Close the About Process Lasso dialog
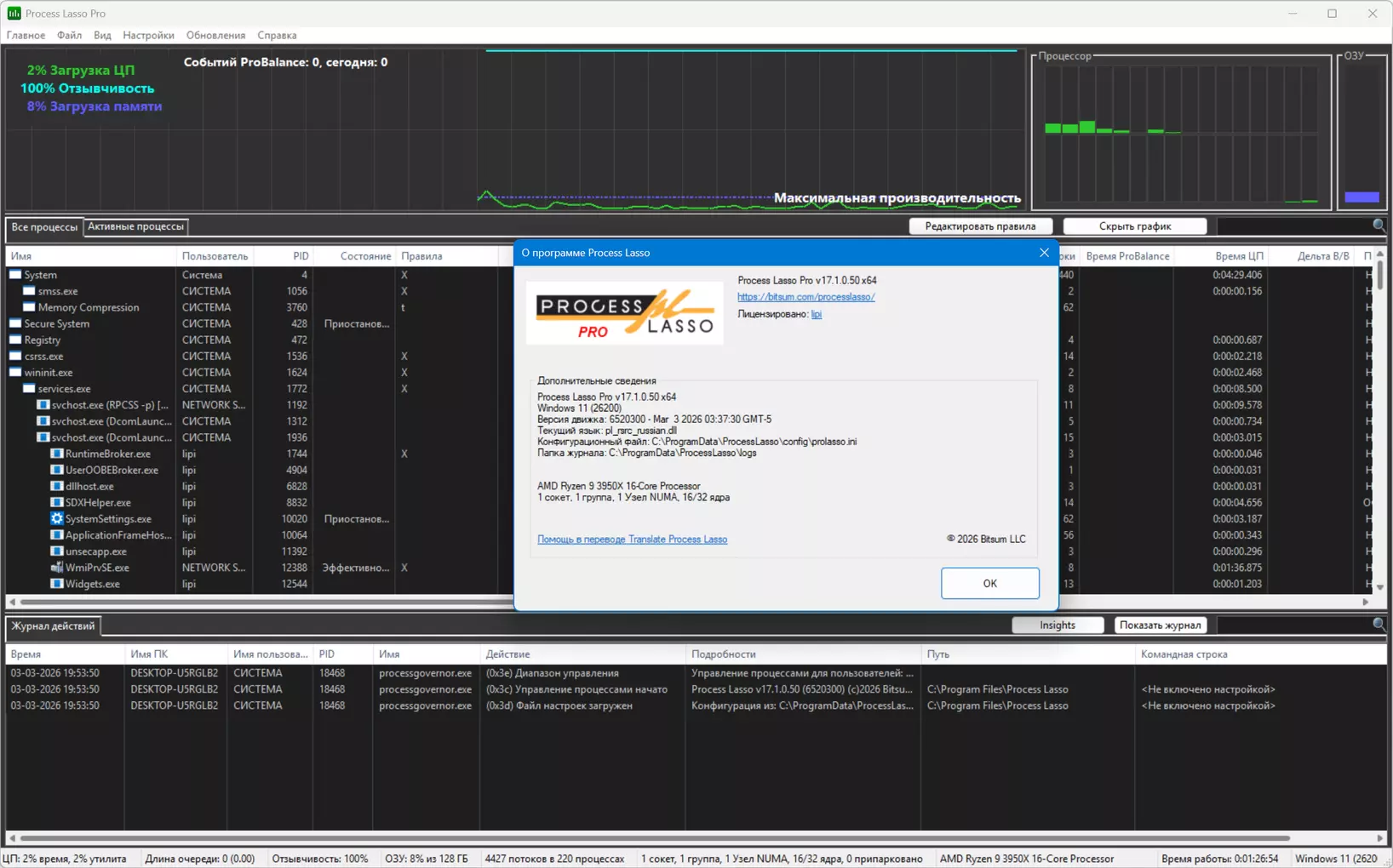Image resolution: width=1393 pixels, height=868 pixels. (1044, 253)
